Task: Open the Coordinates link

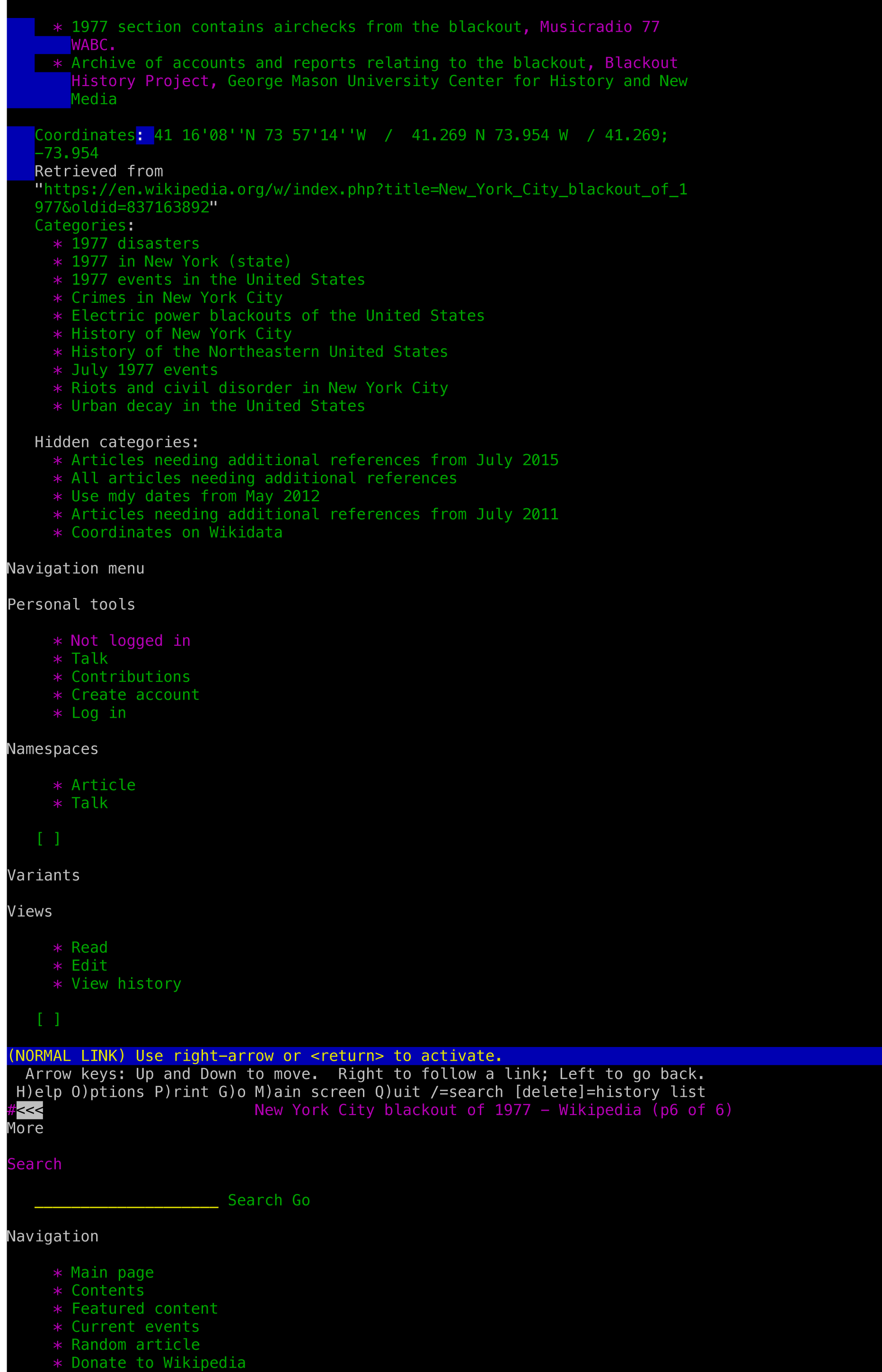Action: 85,135
